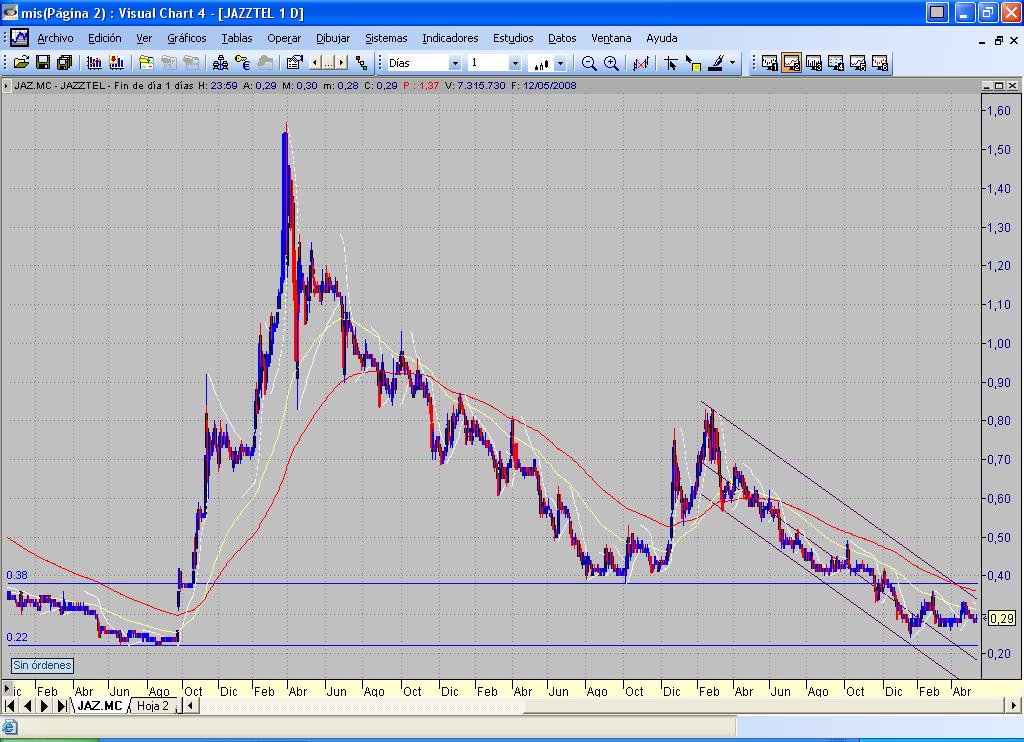This screenshot has height=742, width=1024.
Task: Switch to workspace template 1
Action: coord(769,63)
